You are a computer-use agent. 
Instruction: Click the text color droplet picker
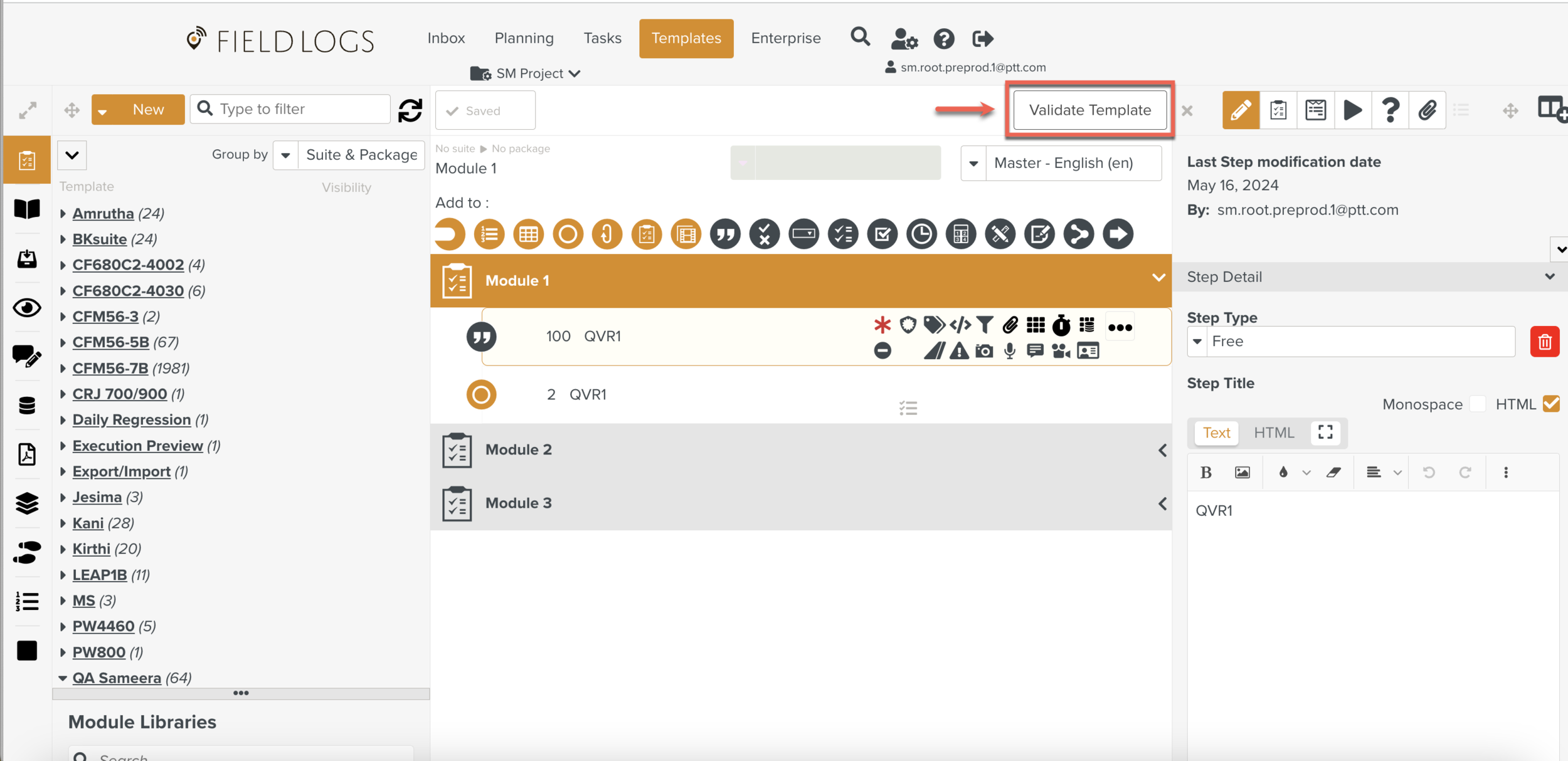(1283, 473)
